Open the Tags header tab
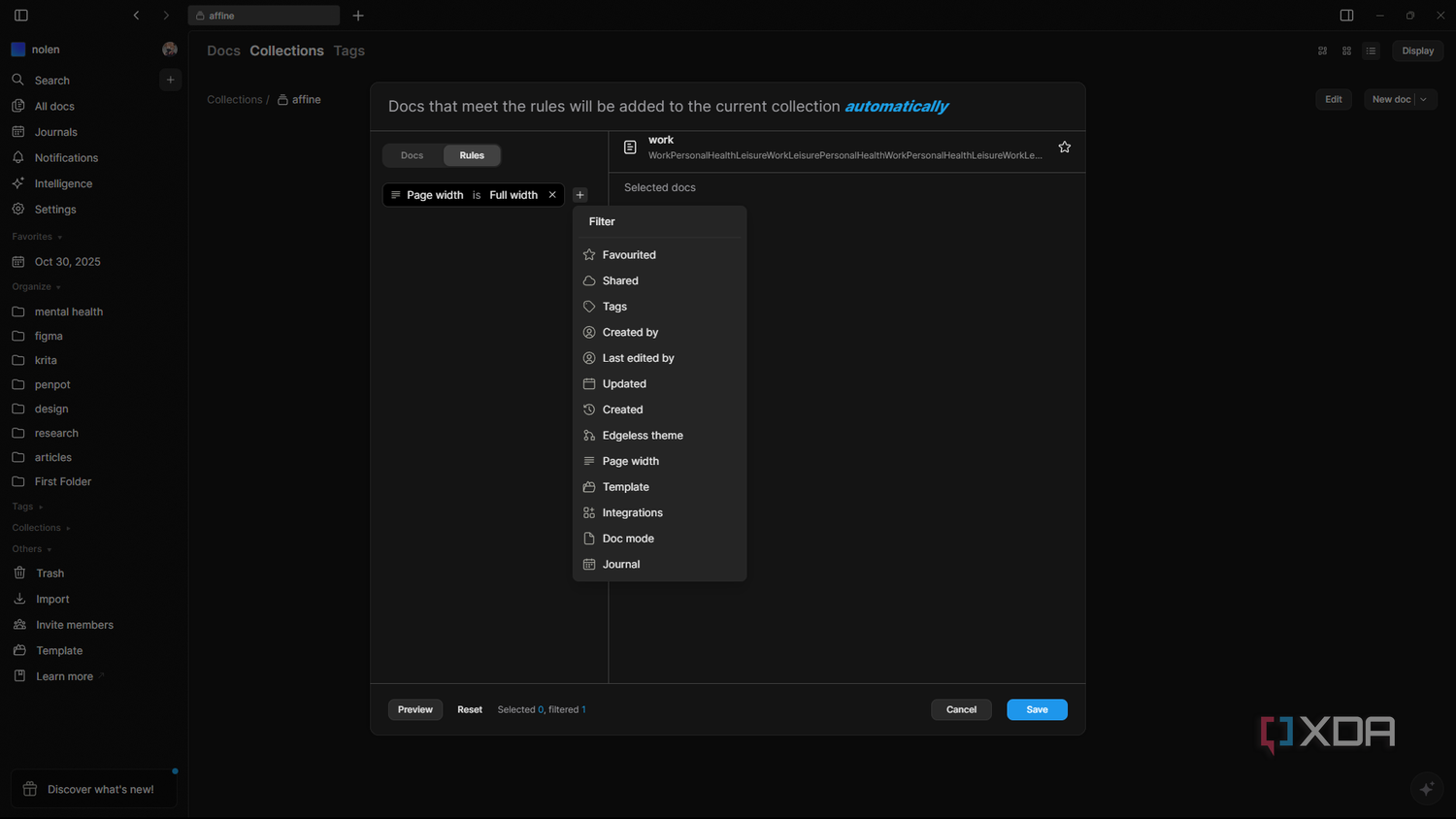Image resolution: width=1456 pixels, height=819 pixels. (x=349, y=50)
